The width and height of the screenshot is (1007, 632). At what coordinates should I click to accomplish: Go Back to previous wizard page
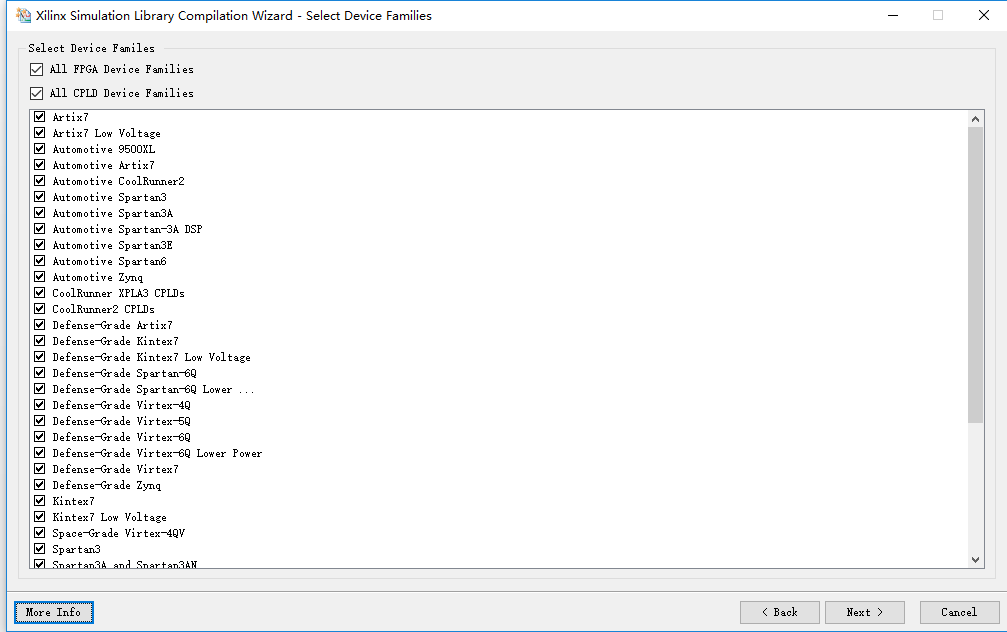[x=780, y=612]
